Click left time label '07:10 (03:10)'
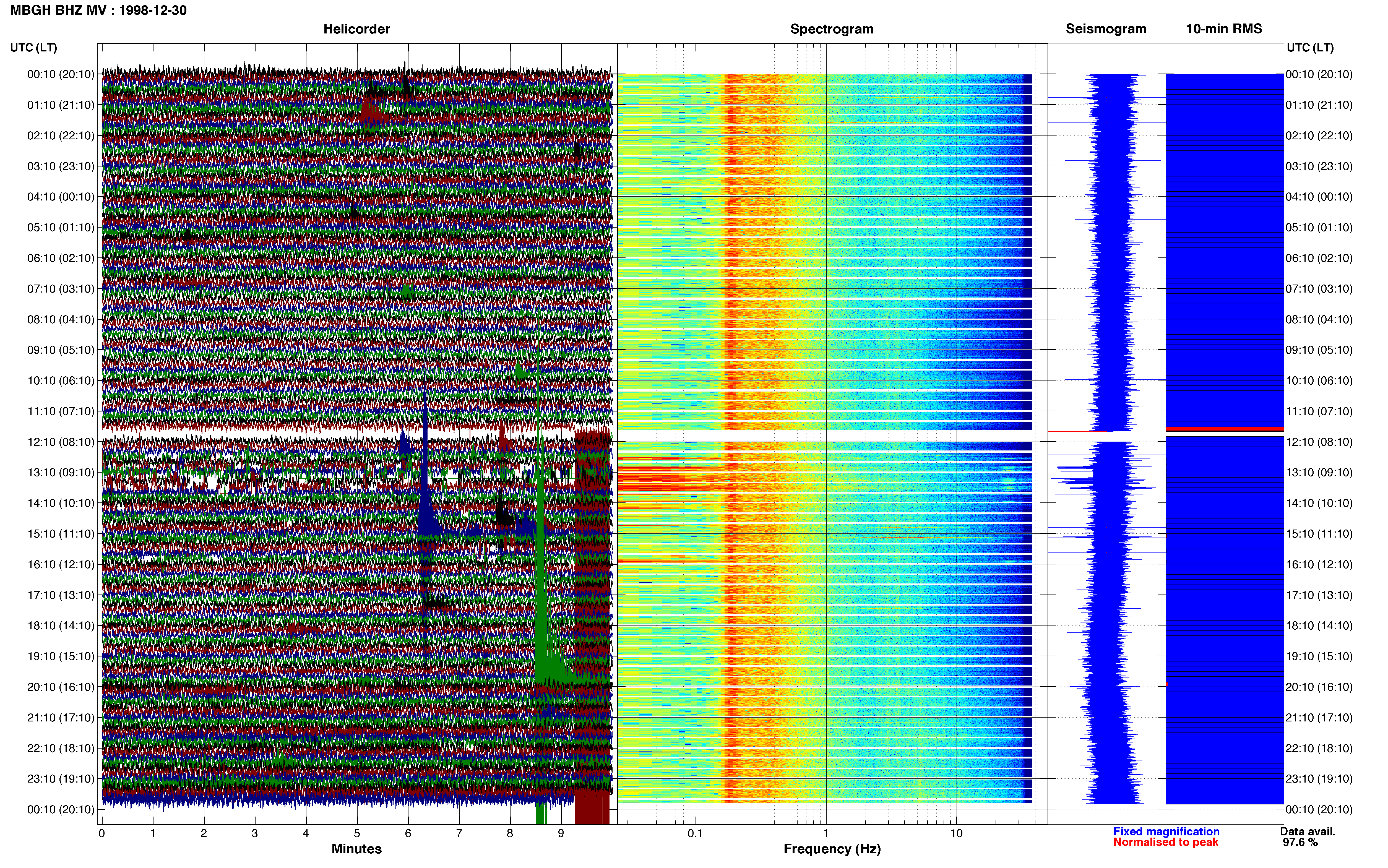Image resolution: width=1388 pixels, height=868 pixels. [61, 289]
